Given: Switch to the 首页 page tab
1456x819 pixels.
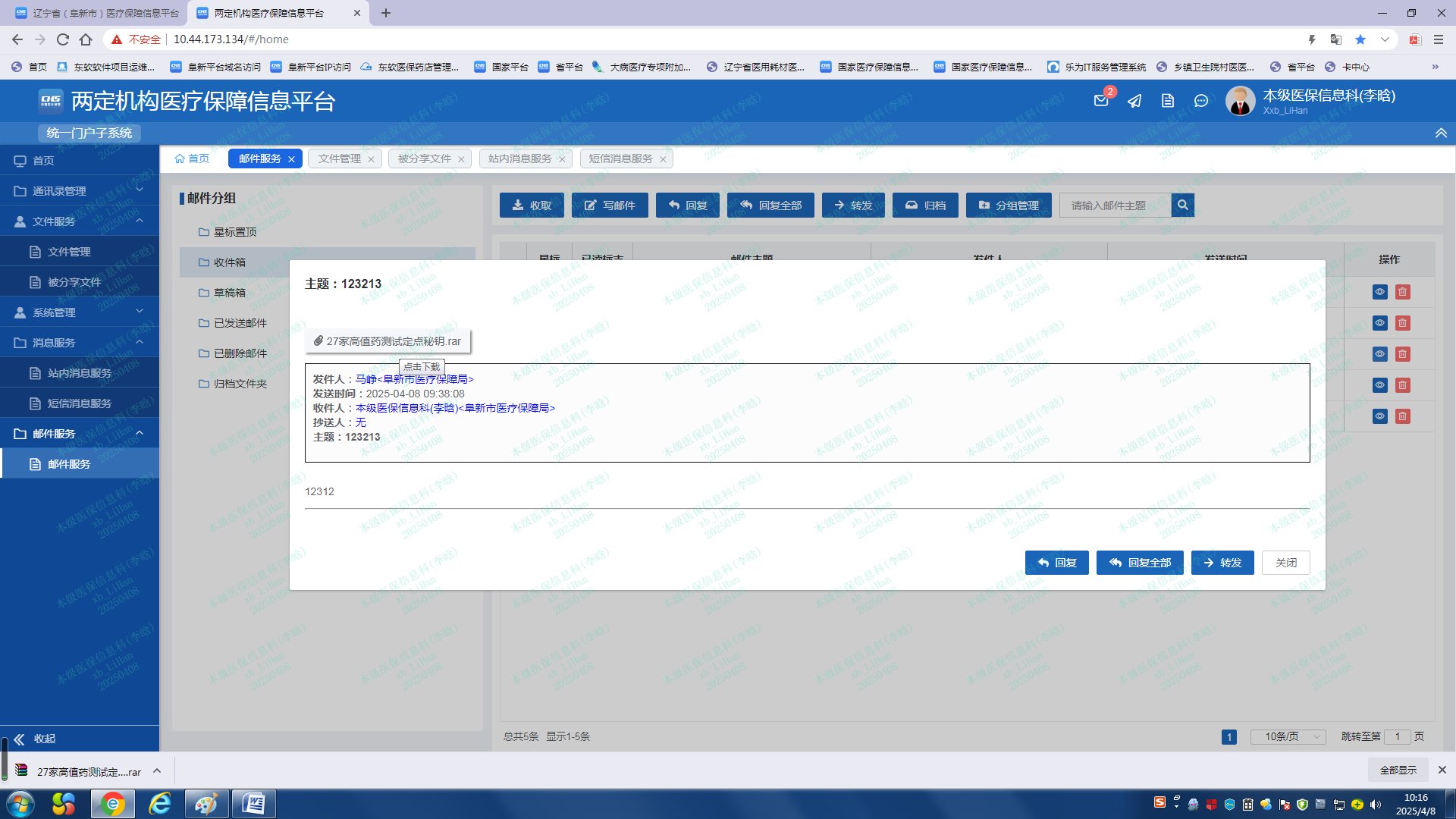Looking at the screenshot, I should click(192, 158).
